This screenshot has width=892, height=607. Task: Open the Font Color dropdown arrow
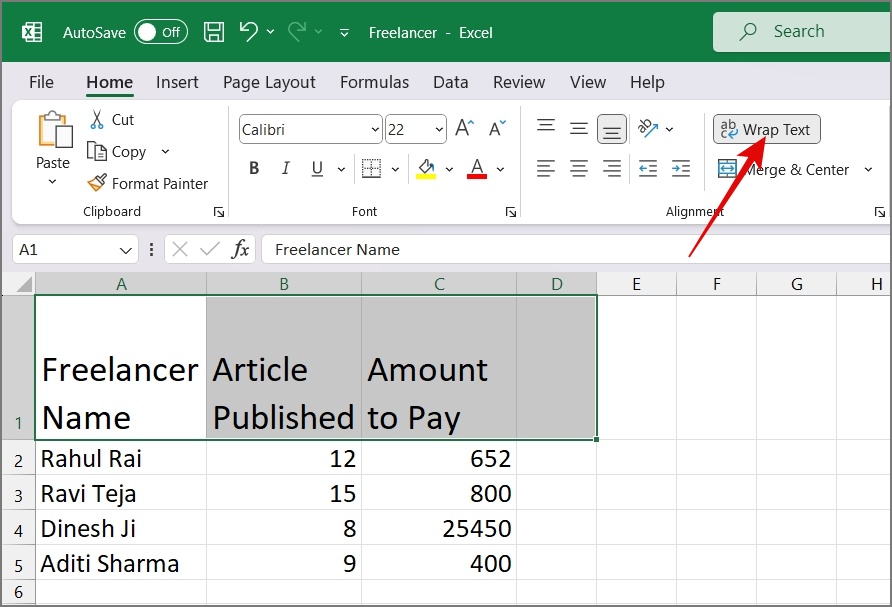tap(500, 169)
